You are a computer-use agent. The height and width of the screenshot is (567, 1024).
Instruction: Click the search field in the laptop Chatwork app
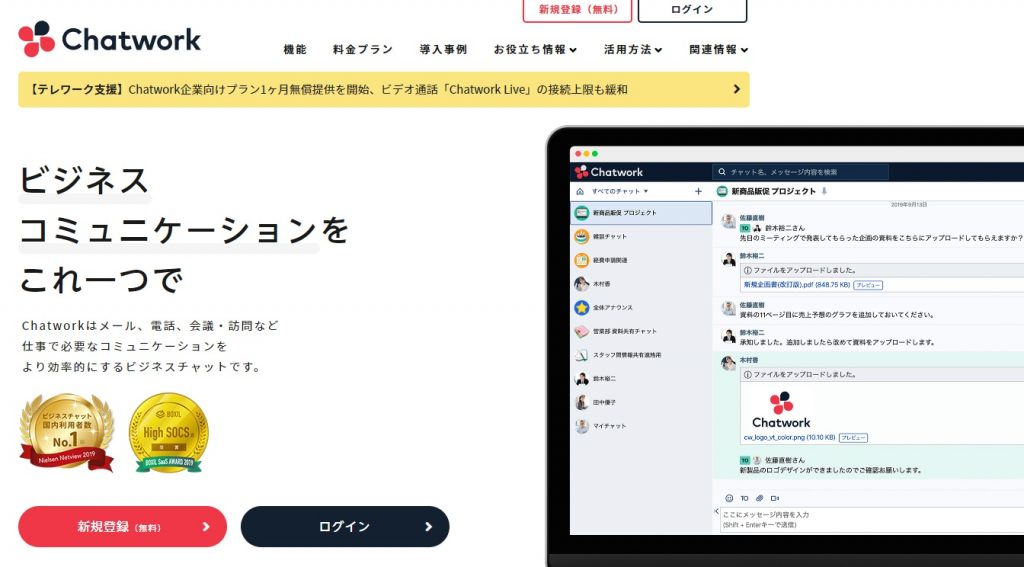pyautogui.click(x=801, y=172)
